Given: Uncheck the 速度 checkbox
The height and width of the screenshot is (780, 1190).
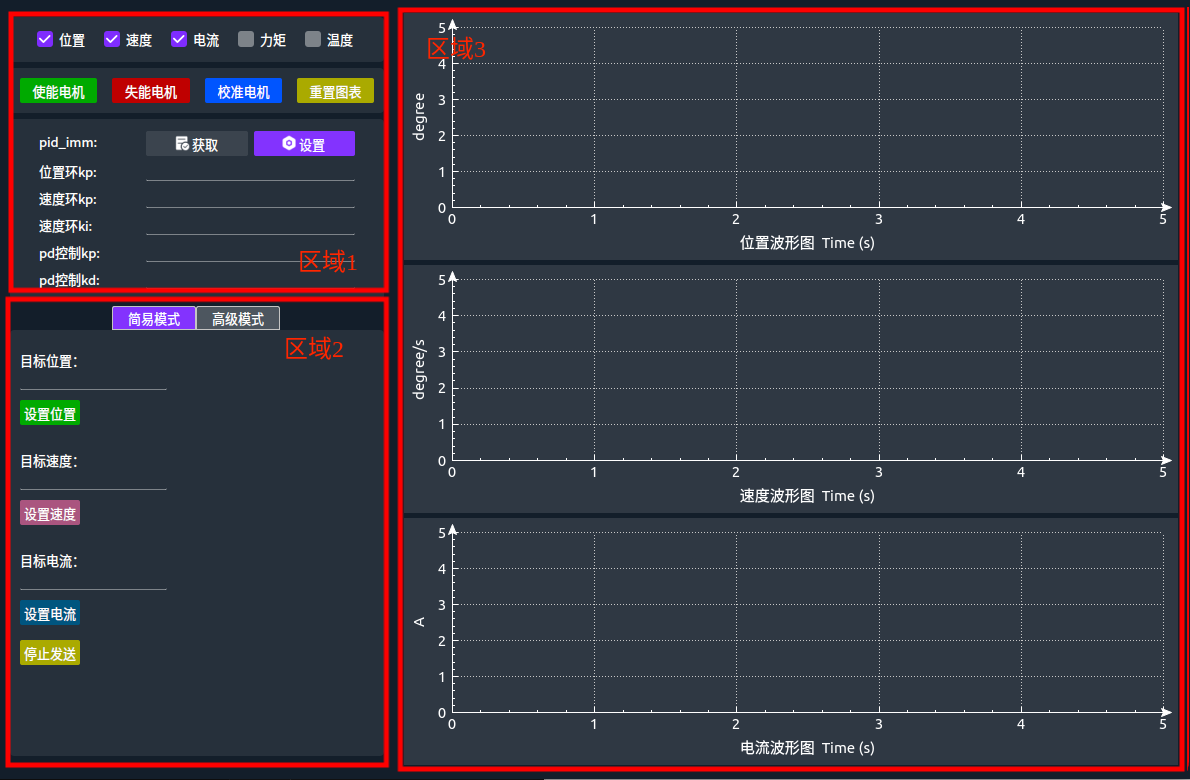Looking at the screenshot, I should click(110, 39).
